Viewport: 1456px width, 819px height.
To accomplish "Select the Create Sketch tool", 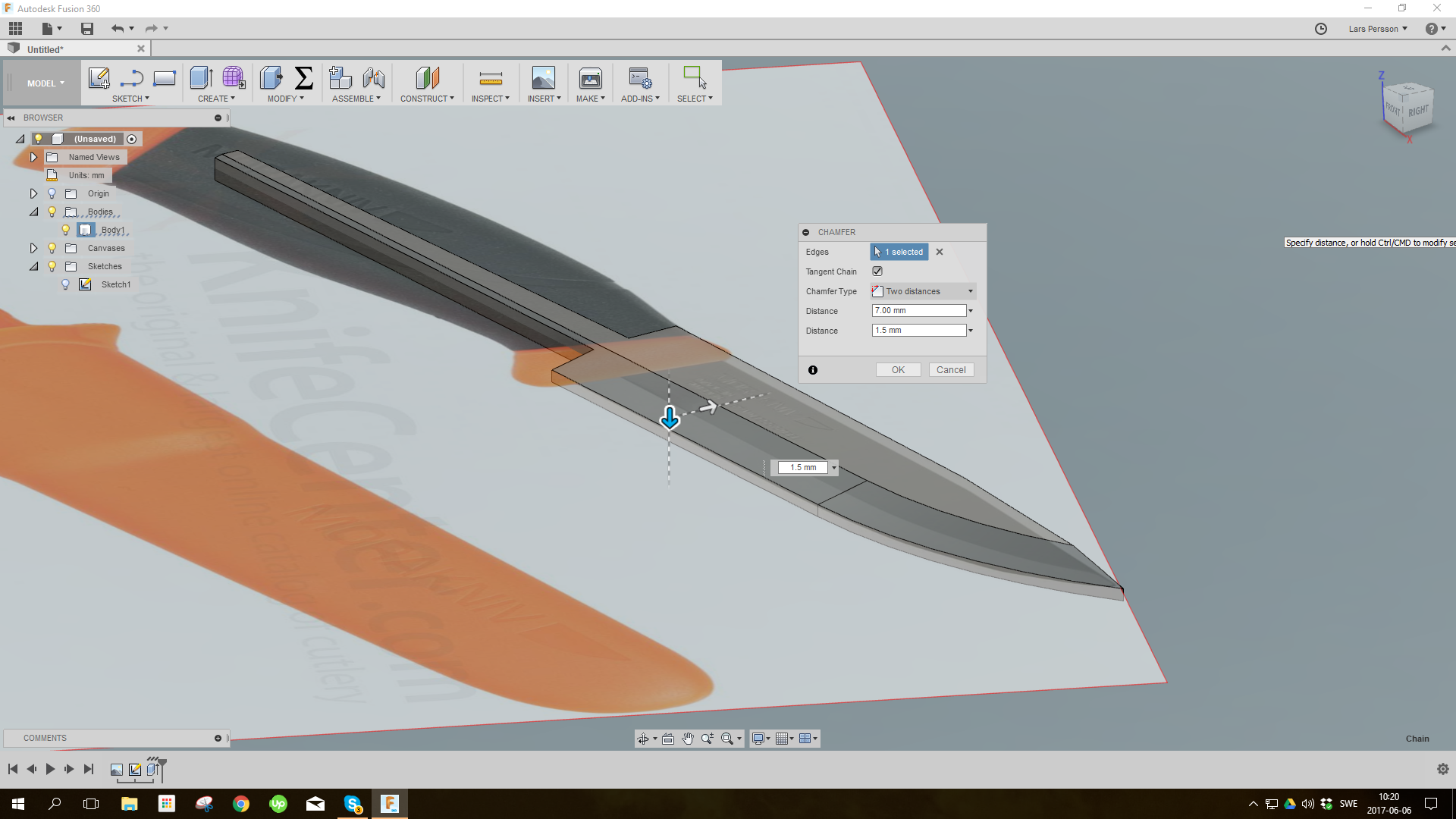I will point(98,77).
